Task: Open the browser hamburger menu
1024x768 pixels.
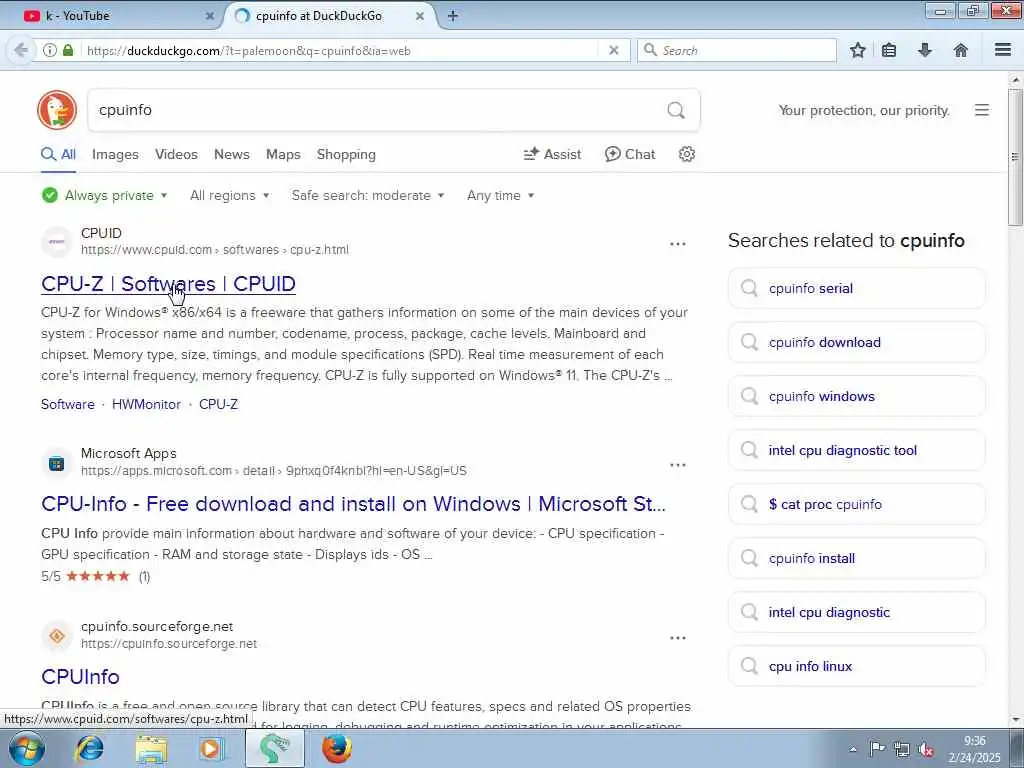Action: click(1002, 50)
